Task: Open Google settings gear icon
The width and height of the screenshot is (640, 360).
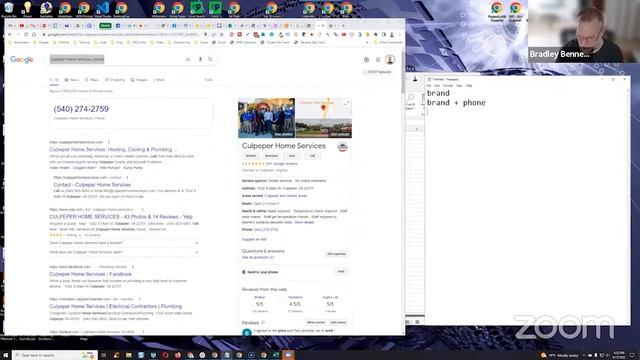Action: [367, 60]
